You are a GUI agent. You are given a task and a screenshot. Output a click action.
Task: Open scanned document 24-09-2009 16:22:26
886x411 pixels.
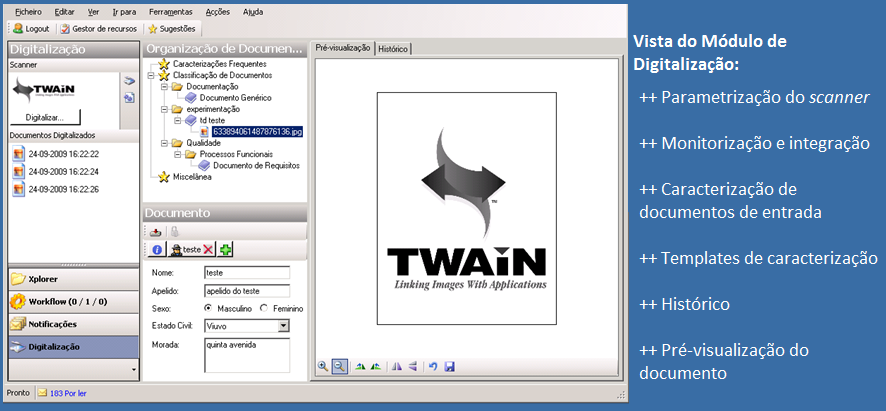click(x=55, y=189)
